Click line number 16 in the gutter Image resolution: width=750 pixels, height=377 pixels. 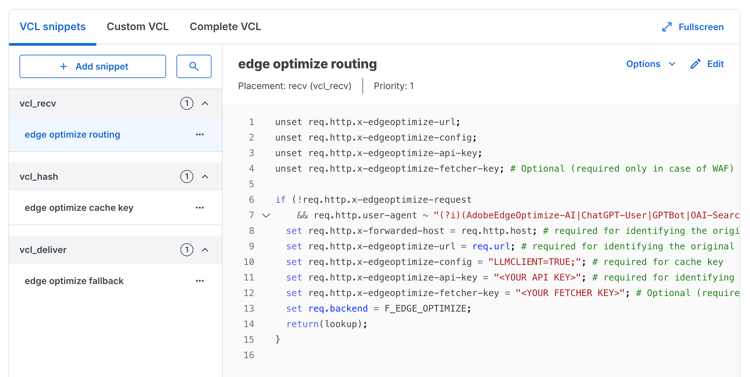point(249,355)
